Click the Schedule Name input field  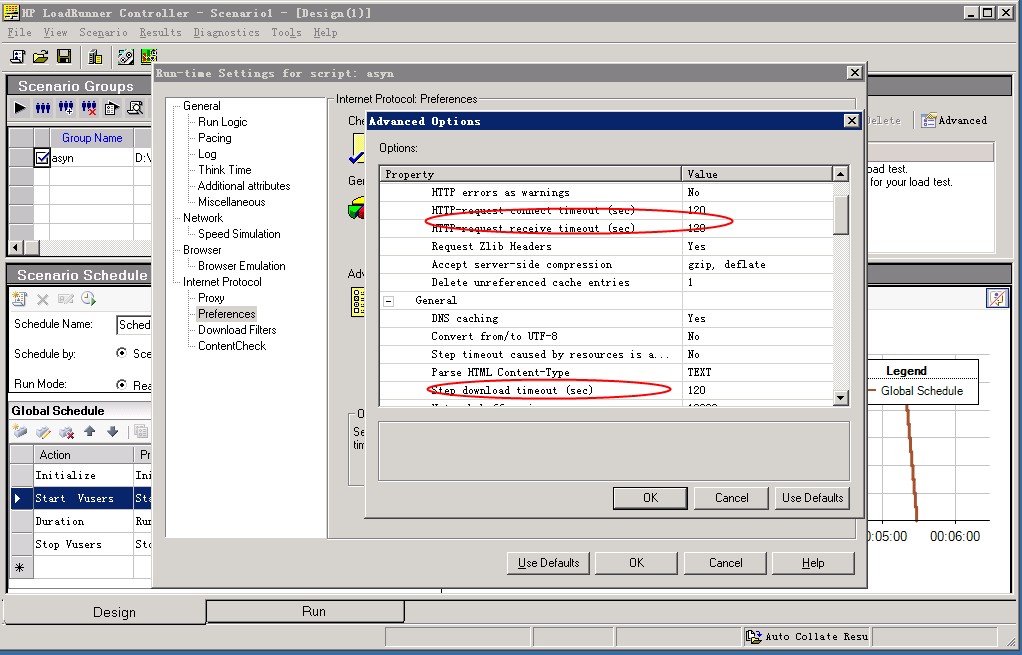(134, 325)
